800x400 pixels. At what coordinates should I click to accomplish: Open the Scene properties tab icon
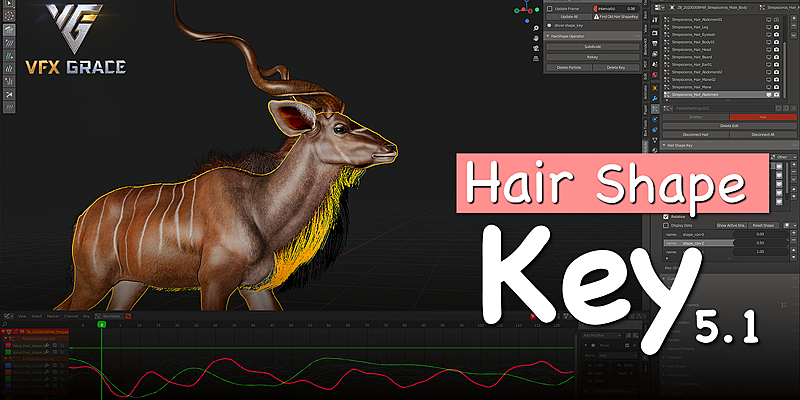click(655, 63)
